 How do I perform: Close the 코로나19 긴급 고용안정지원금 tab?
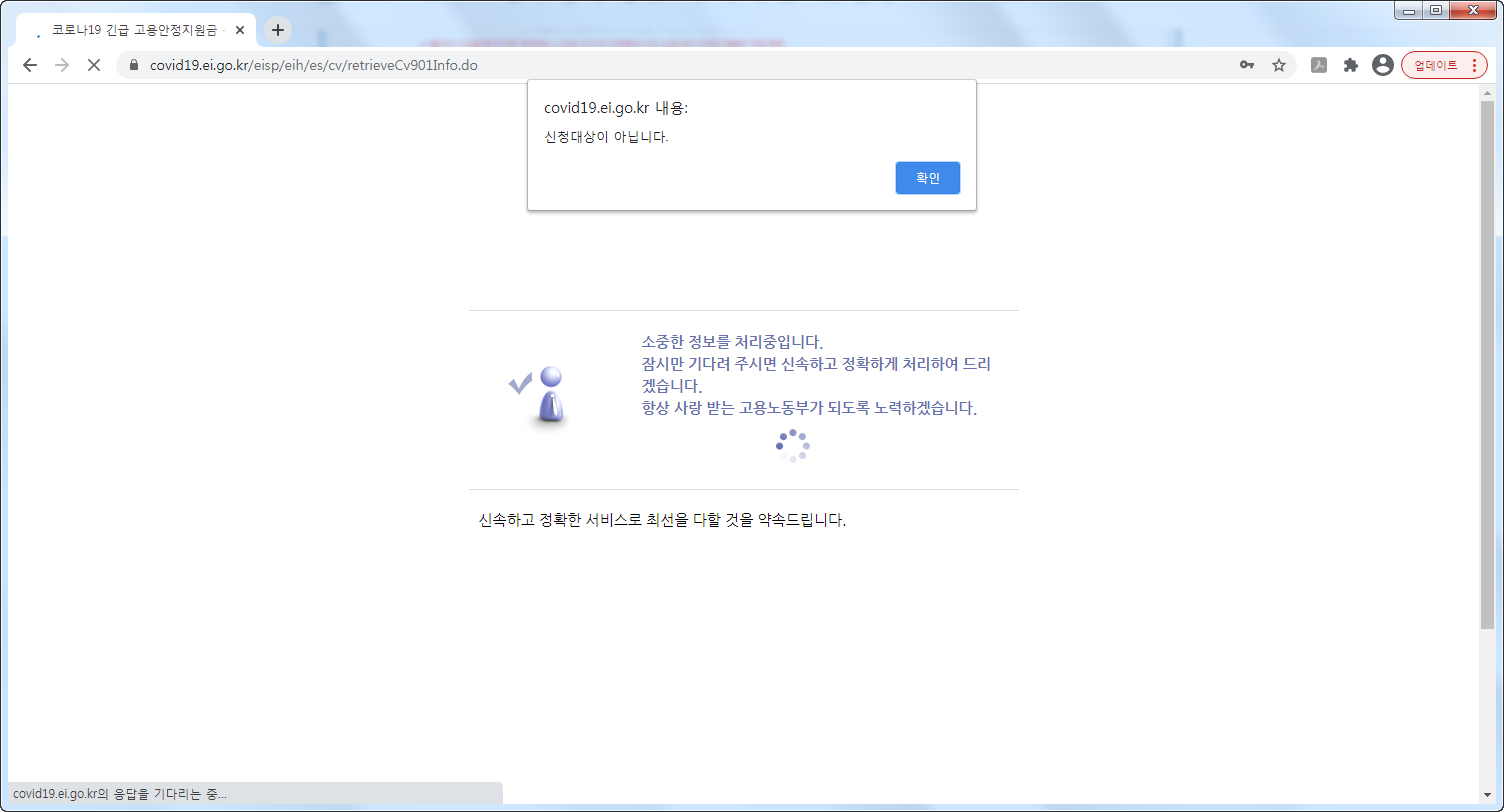pyautogui.click(x=240, y=30)
